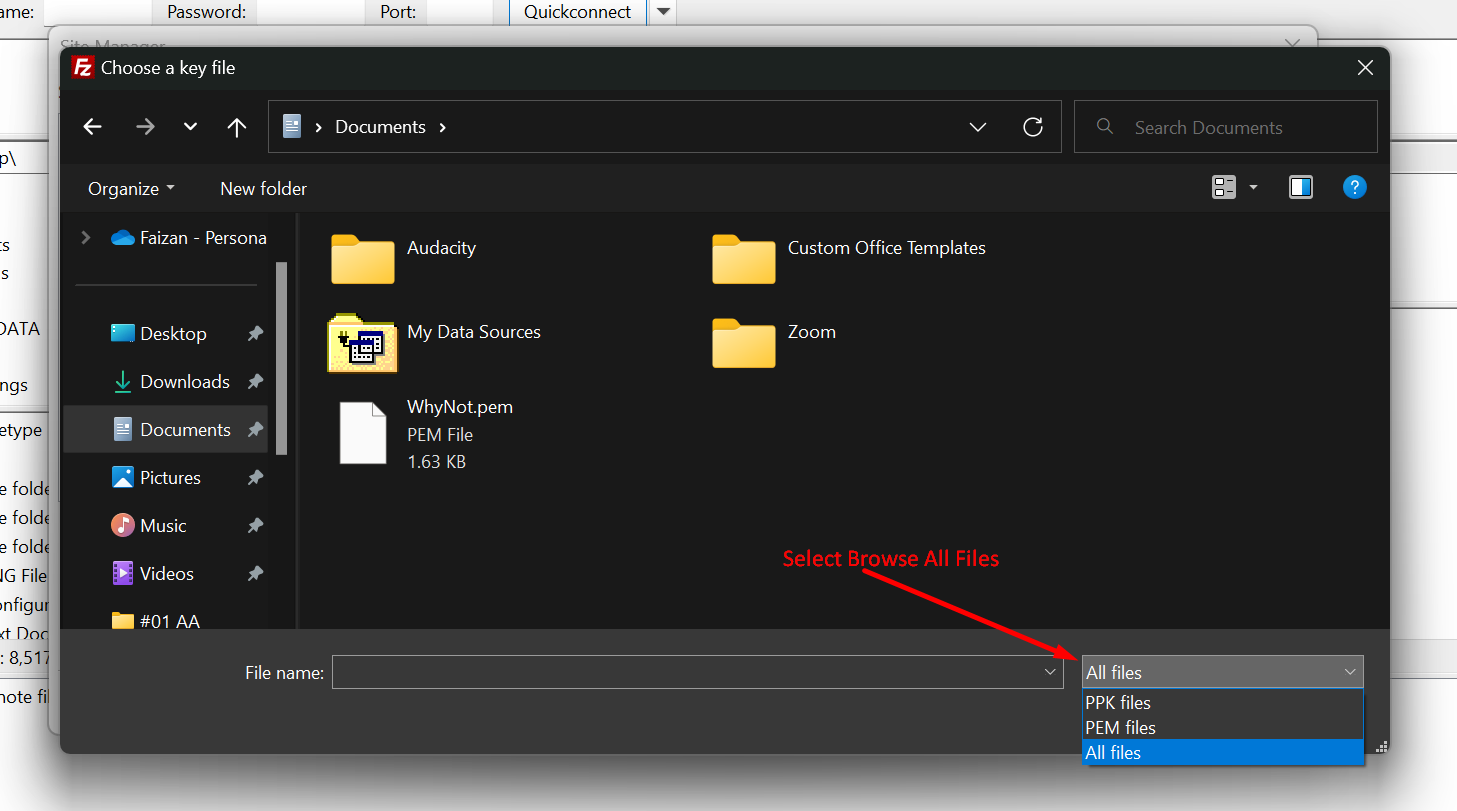Go up one folder level
This screenshot has height=811, width=1457.
(236, 127)
